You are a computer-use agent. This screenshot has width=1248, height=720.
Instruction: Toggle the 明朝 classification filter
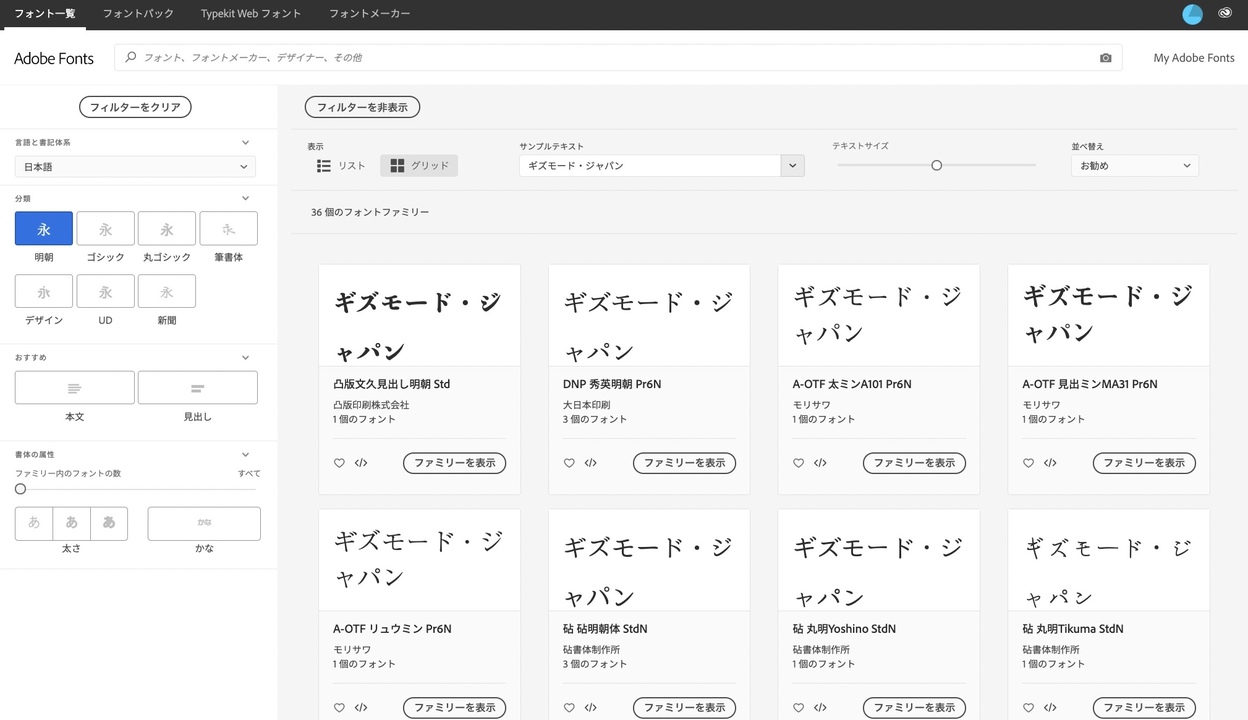pyautogui.click(x=44, y=229)
